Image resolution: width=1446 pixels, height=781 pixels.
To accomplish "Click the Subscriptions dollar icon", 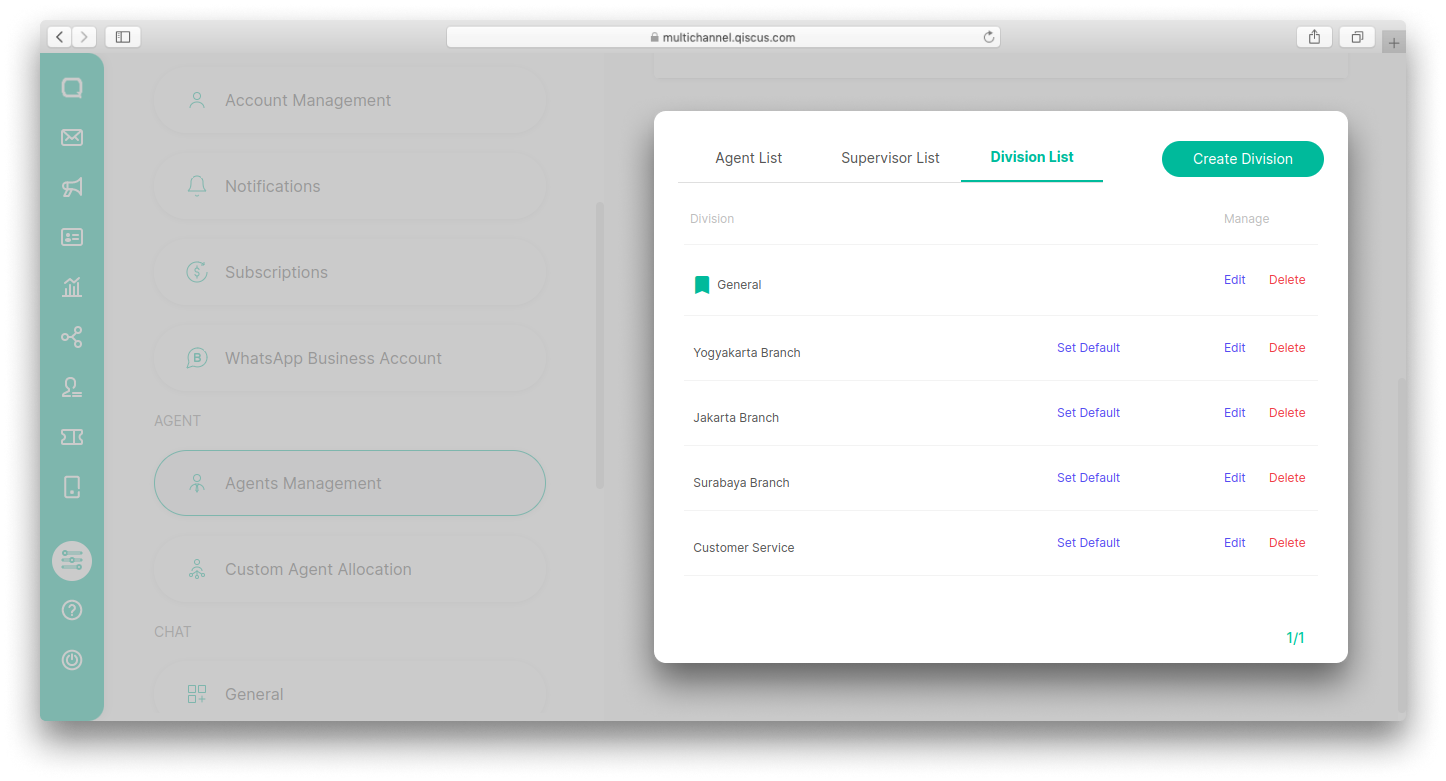I will pos(197,272).
